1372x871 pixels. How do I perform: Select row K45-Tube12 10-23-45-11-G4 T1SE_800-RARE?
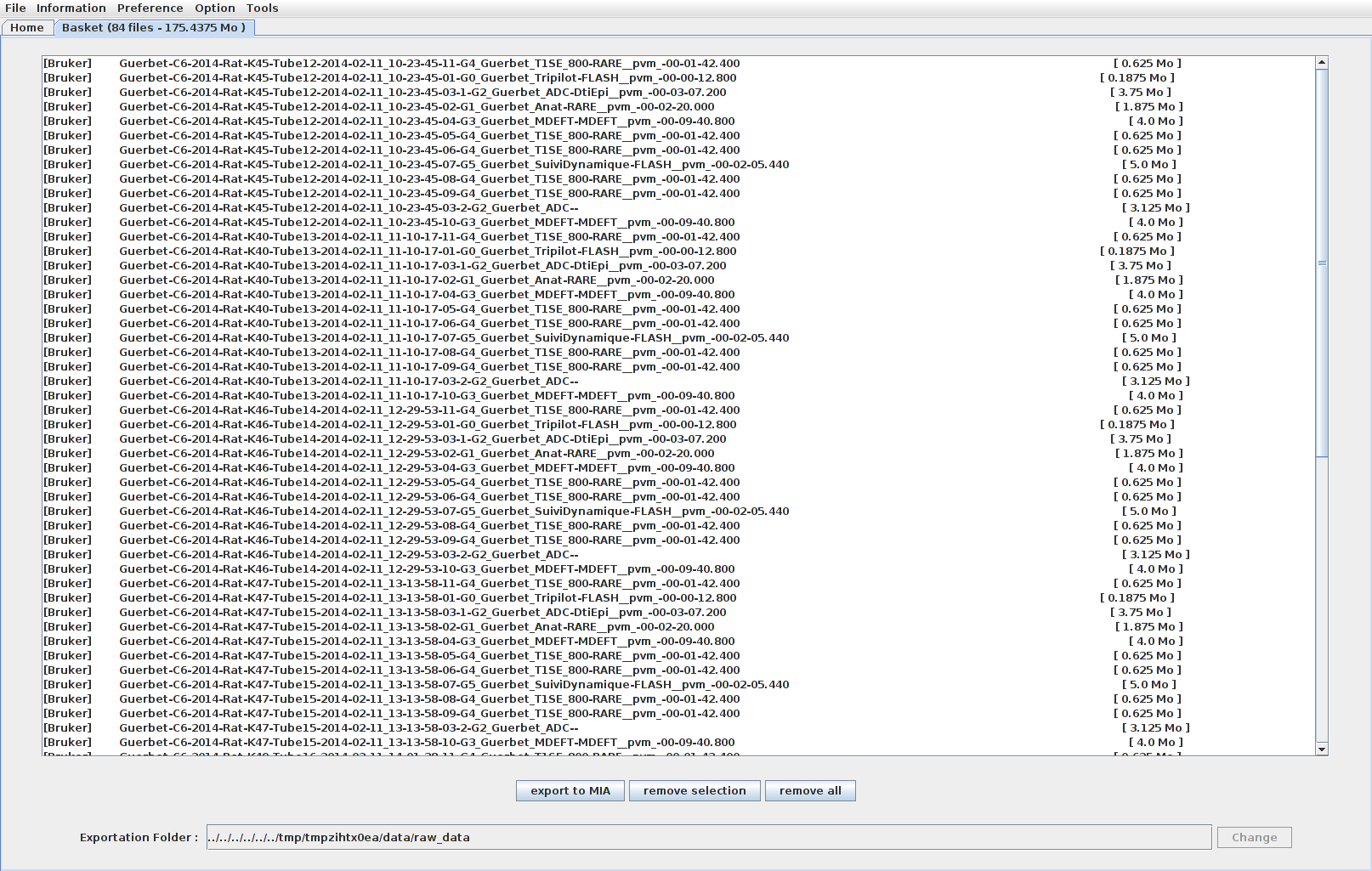pyautogui.click(x=678, y=63)
